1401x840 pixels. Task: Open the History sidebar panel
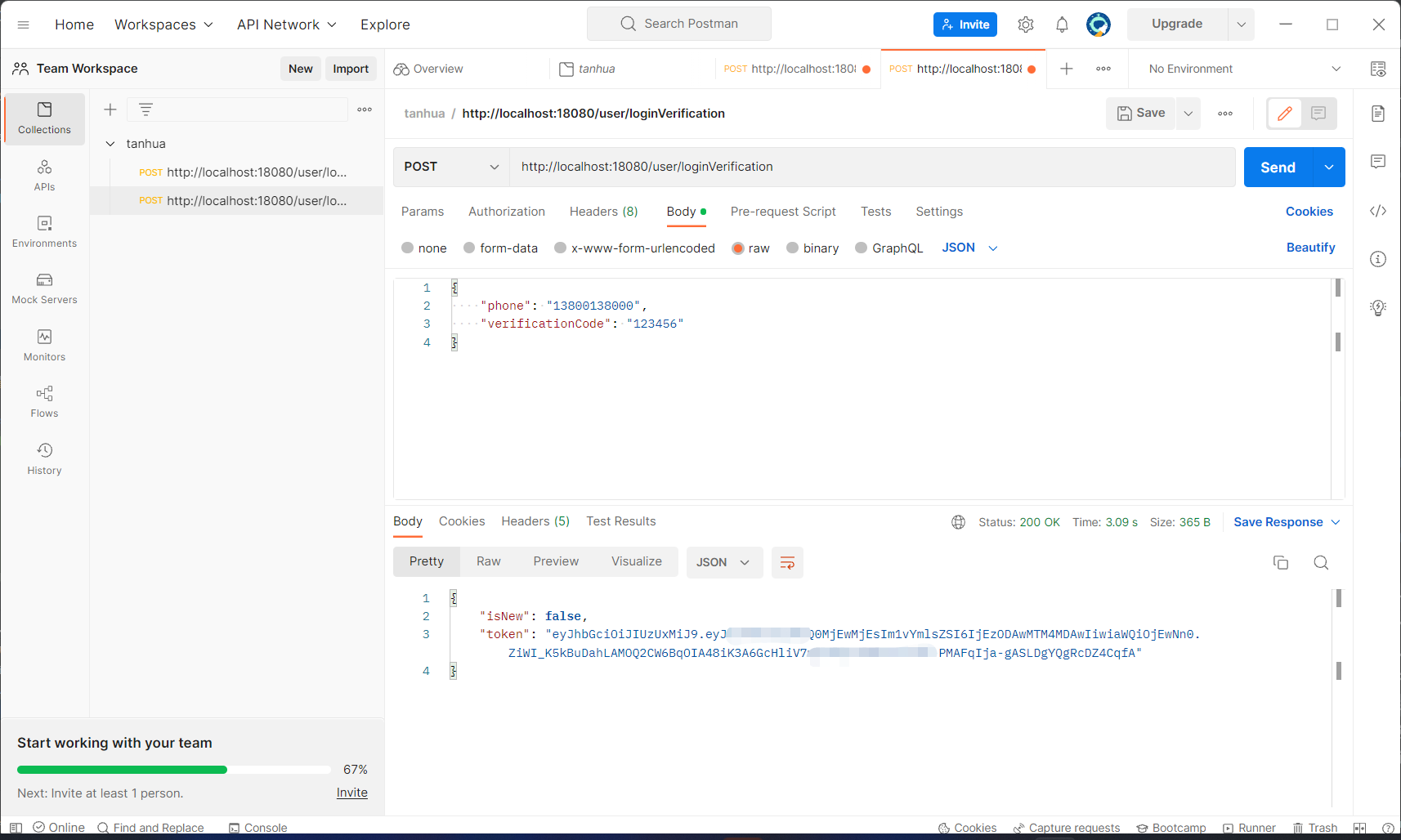[44, 459]
